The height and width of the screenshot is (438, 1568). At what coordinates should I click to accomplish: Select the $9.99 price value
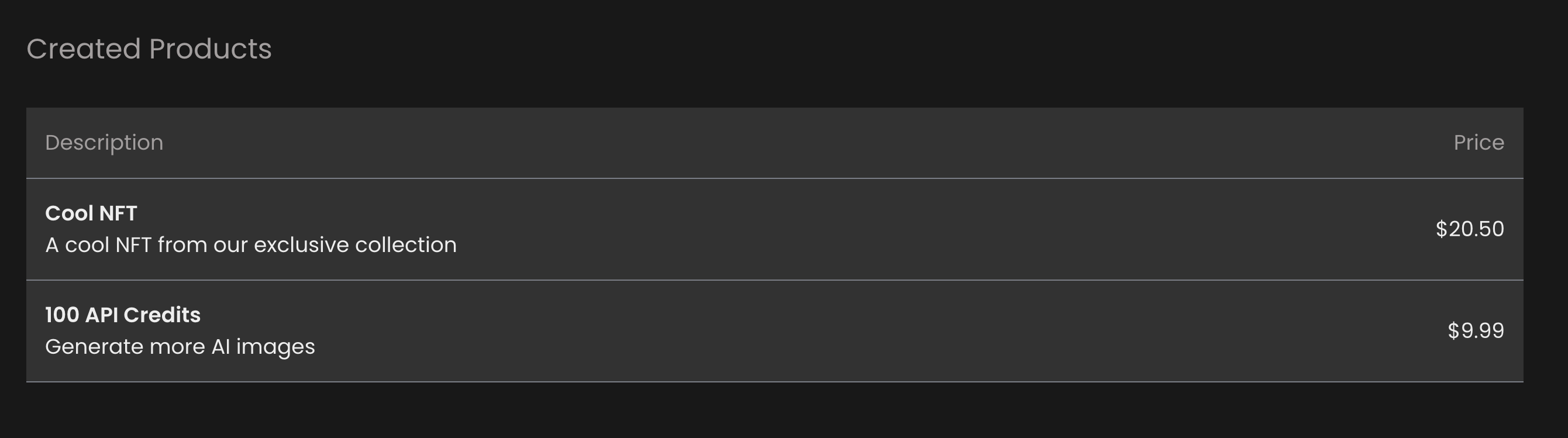click(x=1476, y=330)
